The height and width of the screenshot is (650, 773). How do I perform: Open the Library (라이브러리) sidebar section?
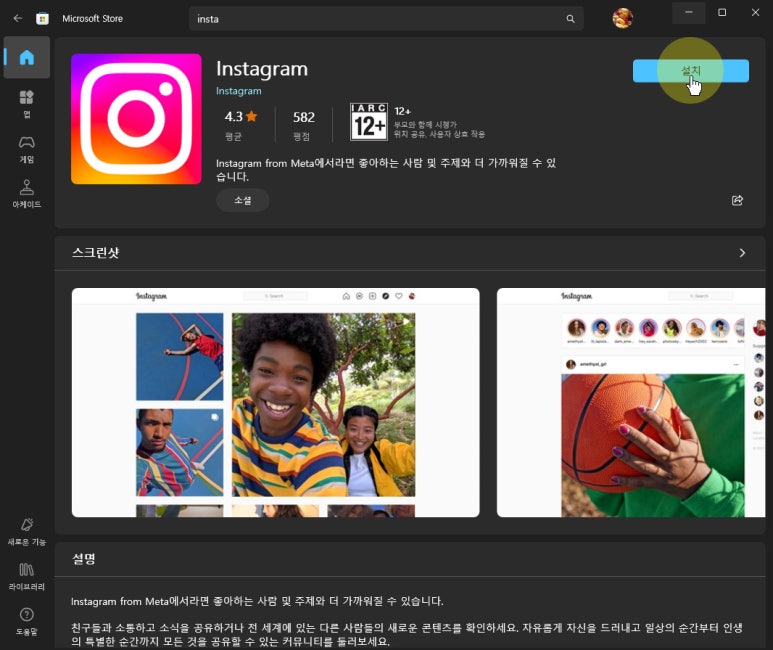click(x=27, y=577)
